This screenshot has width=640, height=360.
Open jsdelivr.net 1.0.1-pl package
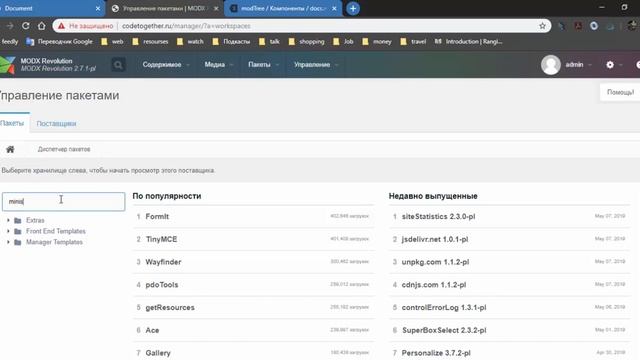pos(435,239)
